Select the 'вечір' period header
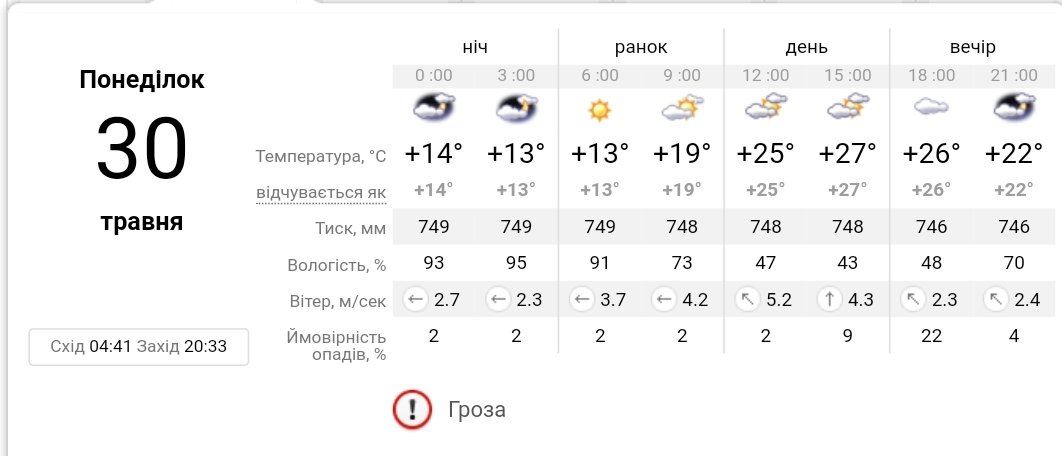This screenshot has height=456, width=1062. (972, 47)
